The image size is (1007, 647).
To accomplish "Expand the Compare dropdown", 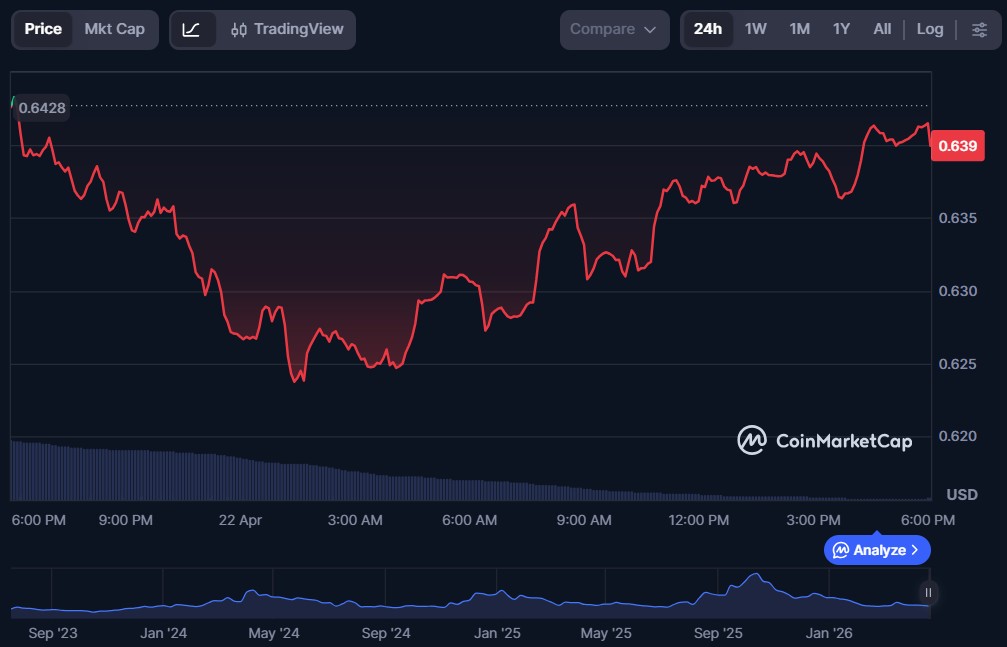I will [x=614, y=29].
